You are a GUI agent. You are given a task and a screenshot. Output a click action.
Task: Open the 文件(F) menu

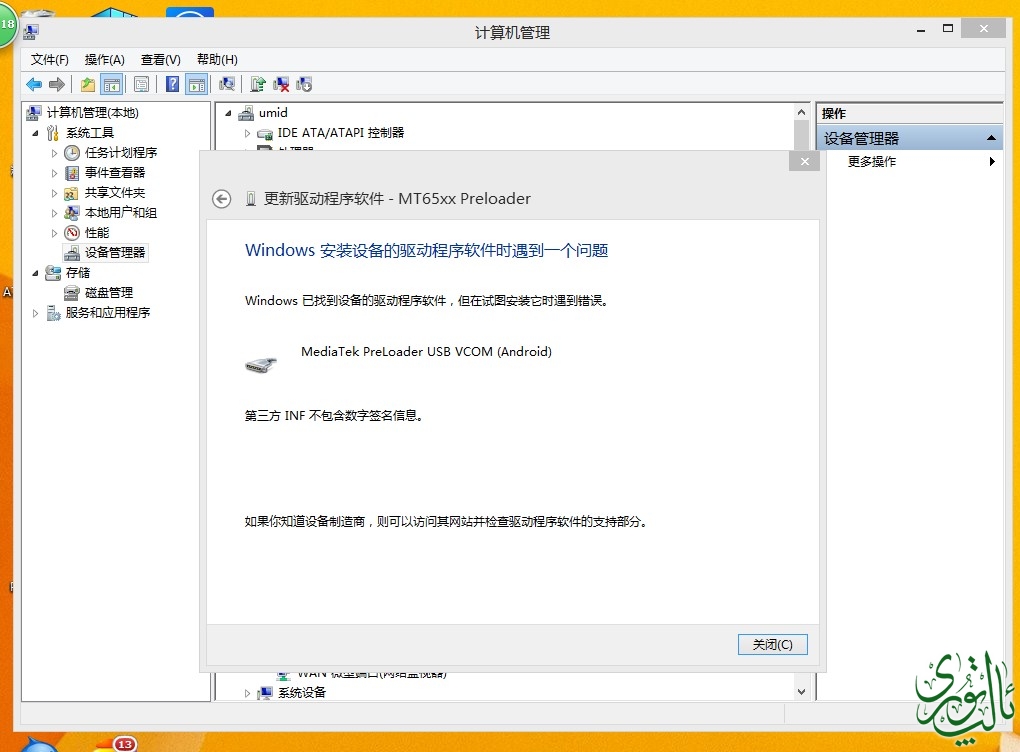pos(49,59)
